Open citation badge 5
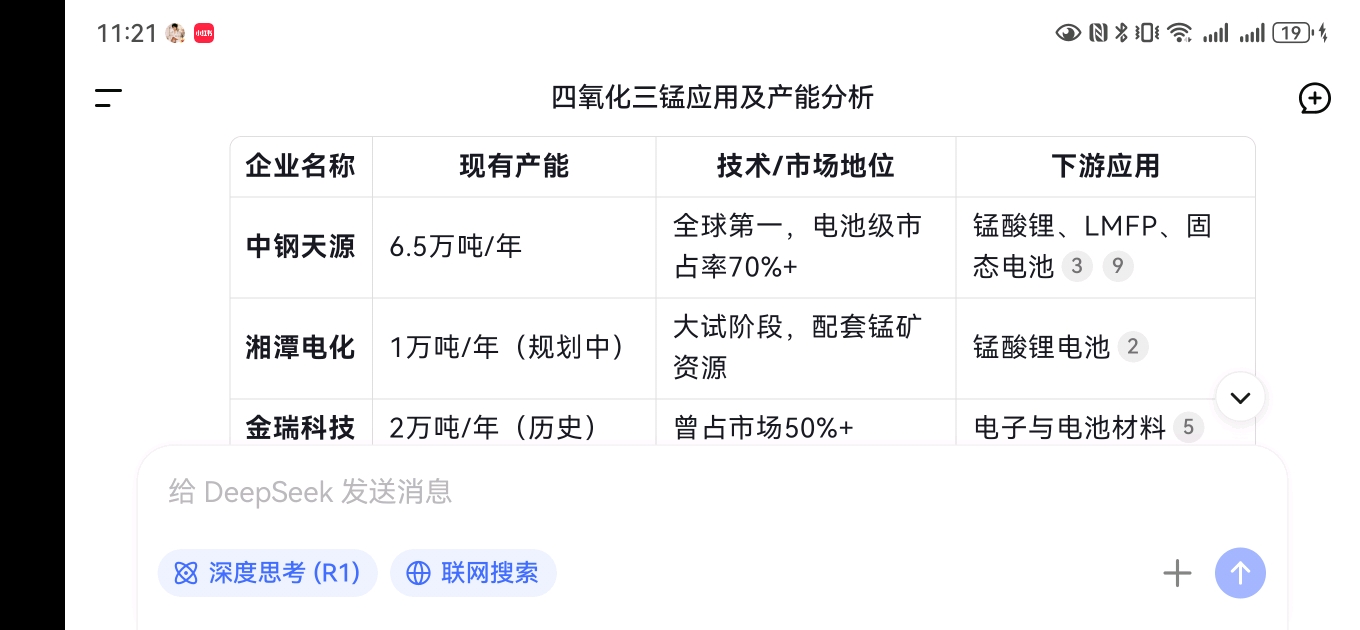 coord(1188,428)
